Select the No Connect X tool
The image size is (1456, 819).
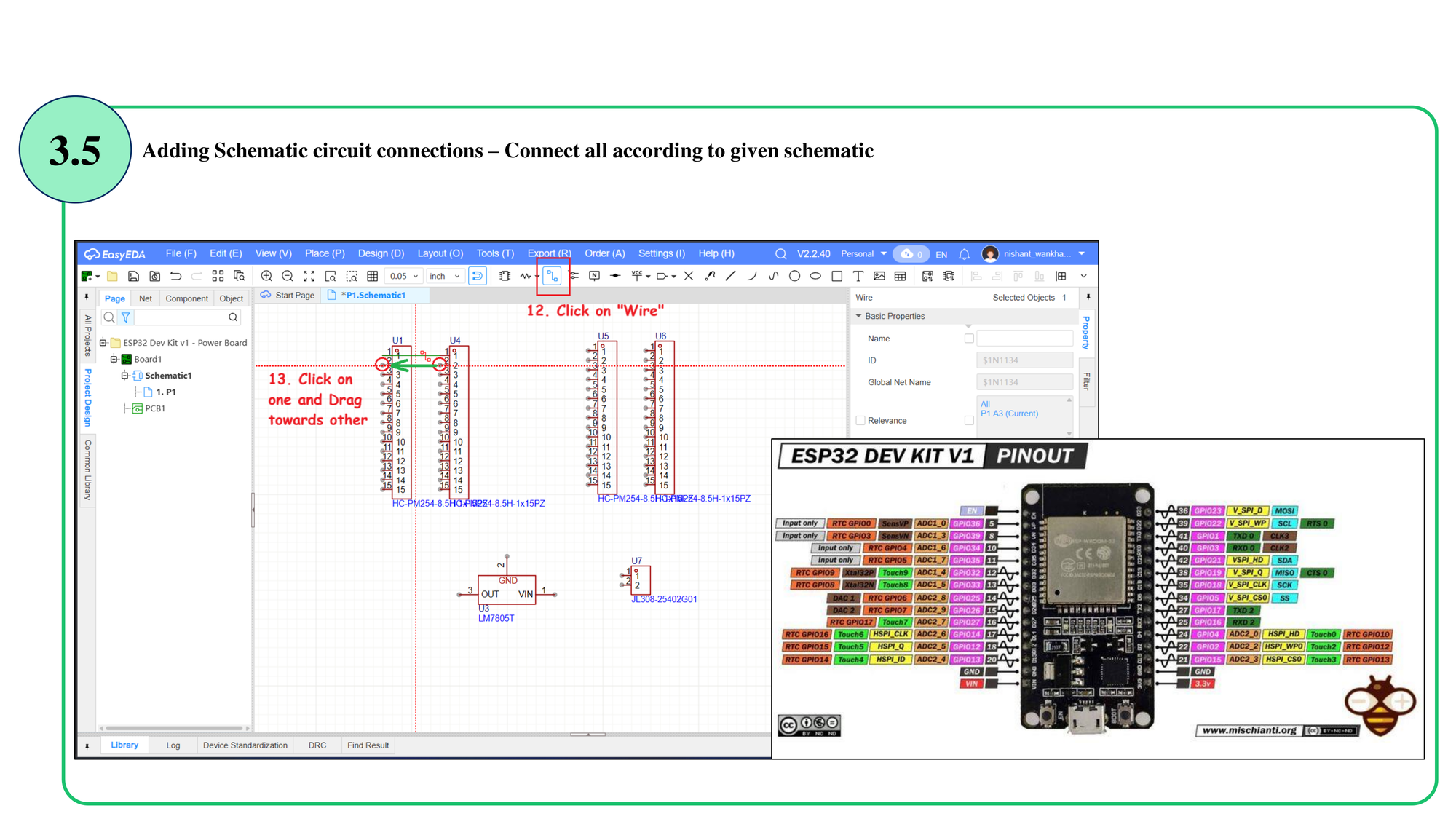[x=689, y=276]
